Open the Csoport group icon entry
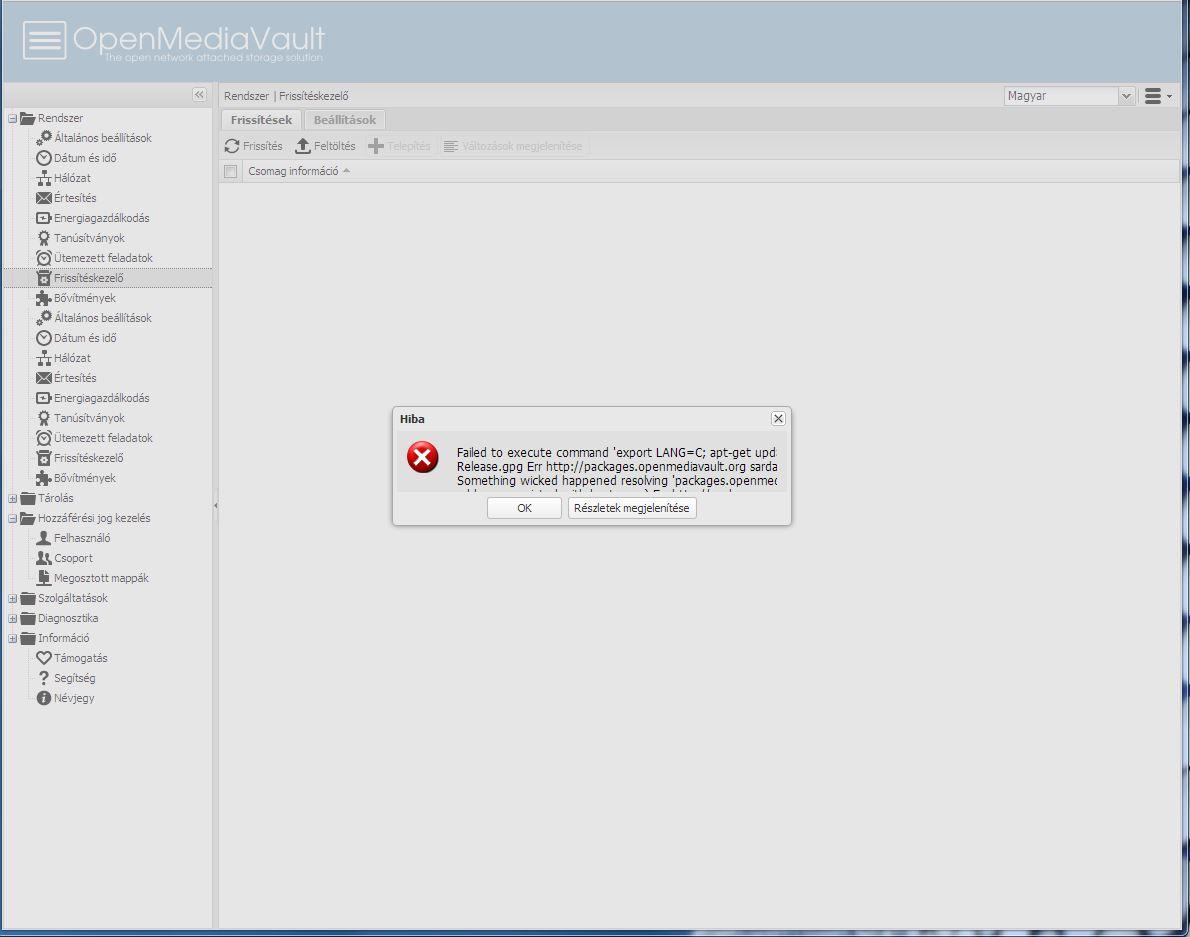1190x937 pixels. point(65,558)
